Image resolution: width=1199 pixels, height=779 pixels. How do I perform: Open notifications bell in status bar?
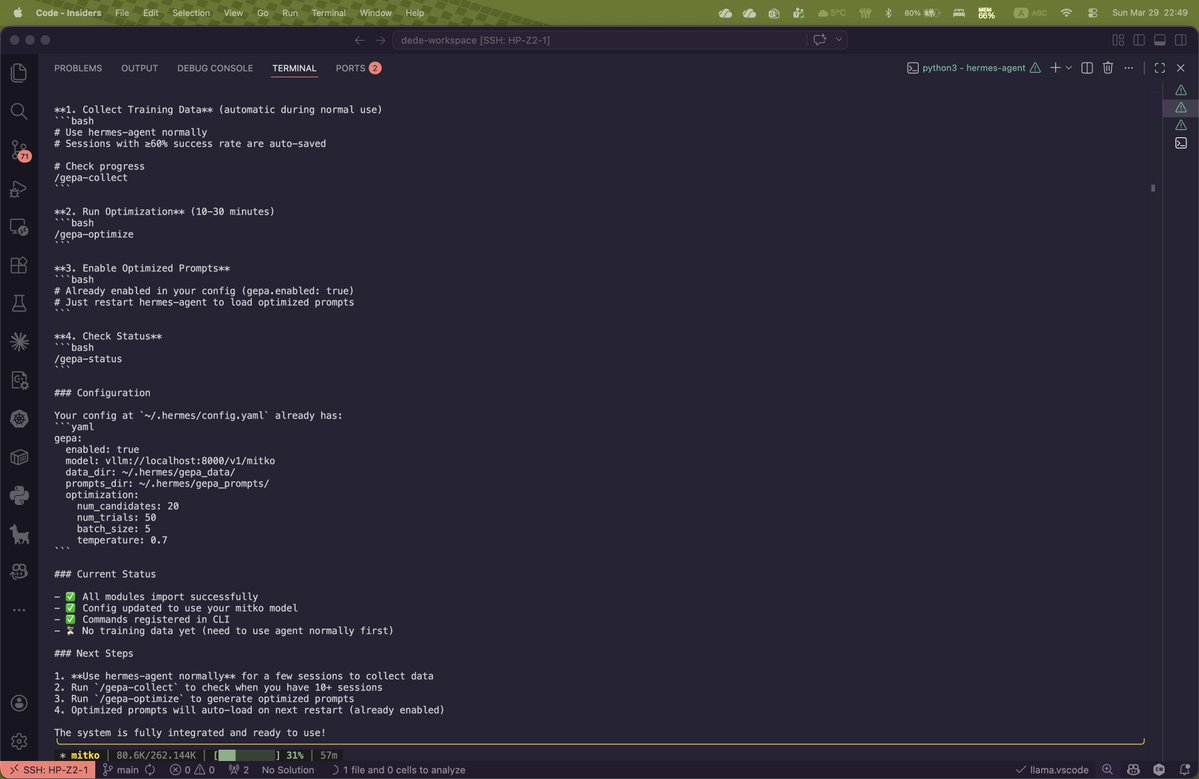click(1184, 770)
